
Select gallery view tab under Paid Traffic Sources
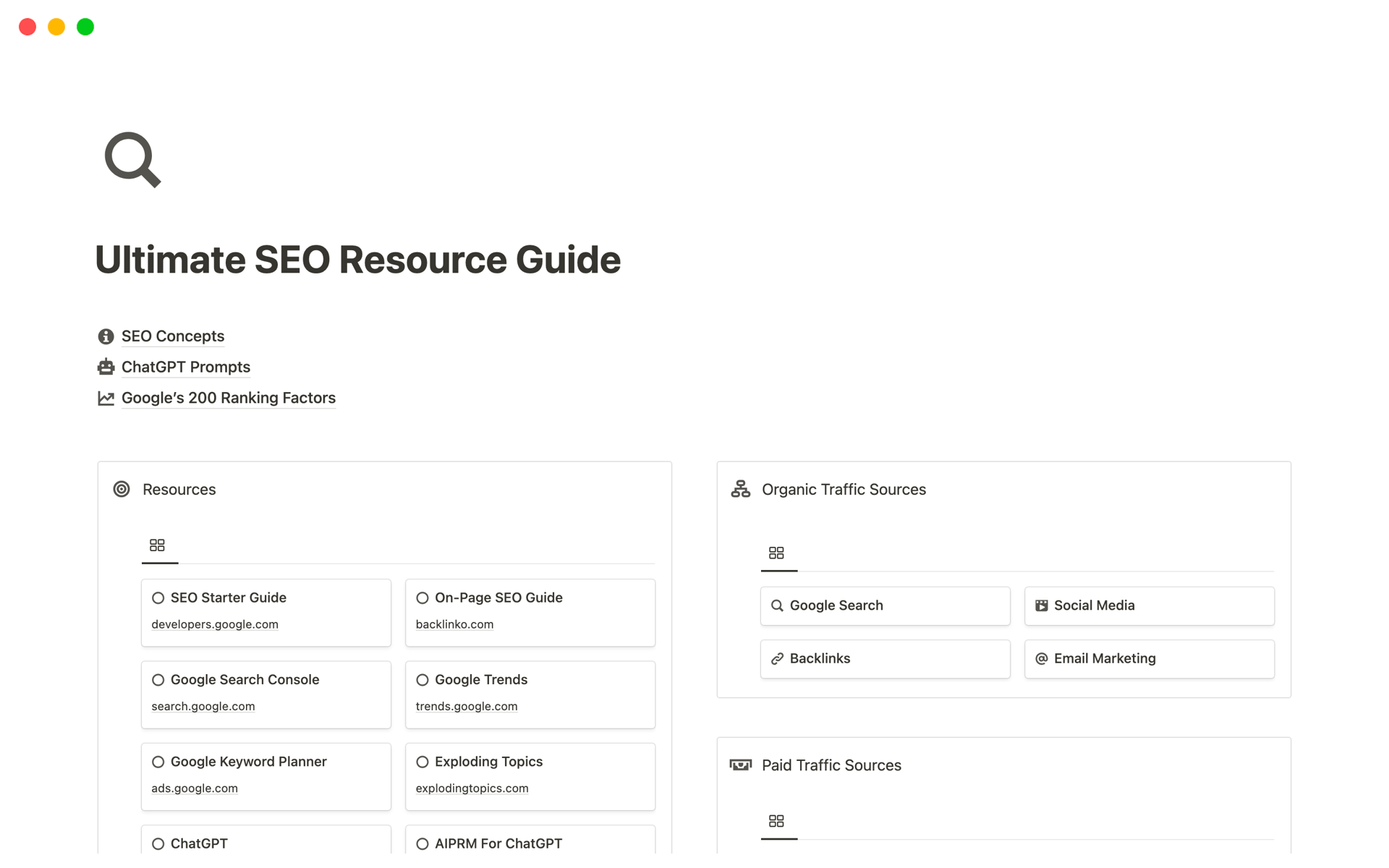click(776, 821)
